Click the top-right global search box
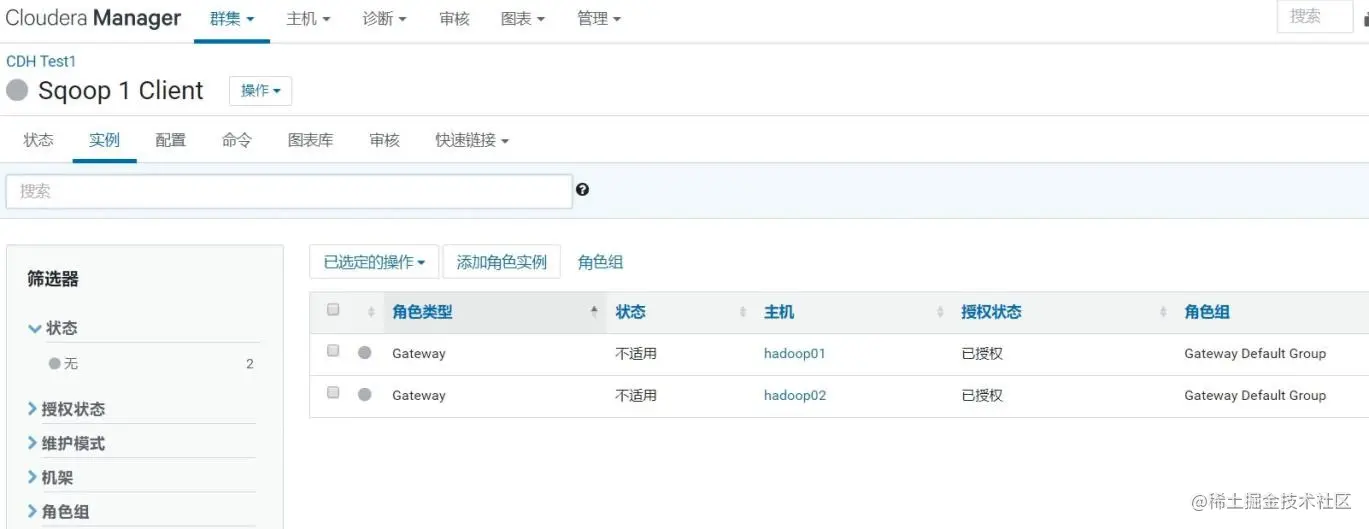 click(x=1315, y=16)
